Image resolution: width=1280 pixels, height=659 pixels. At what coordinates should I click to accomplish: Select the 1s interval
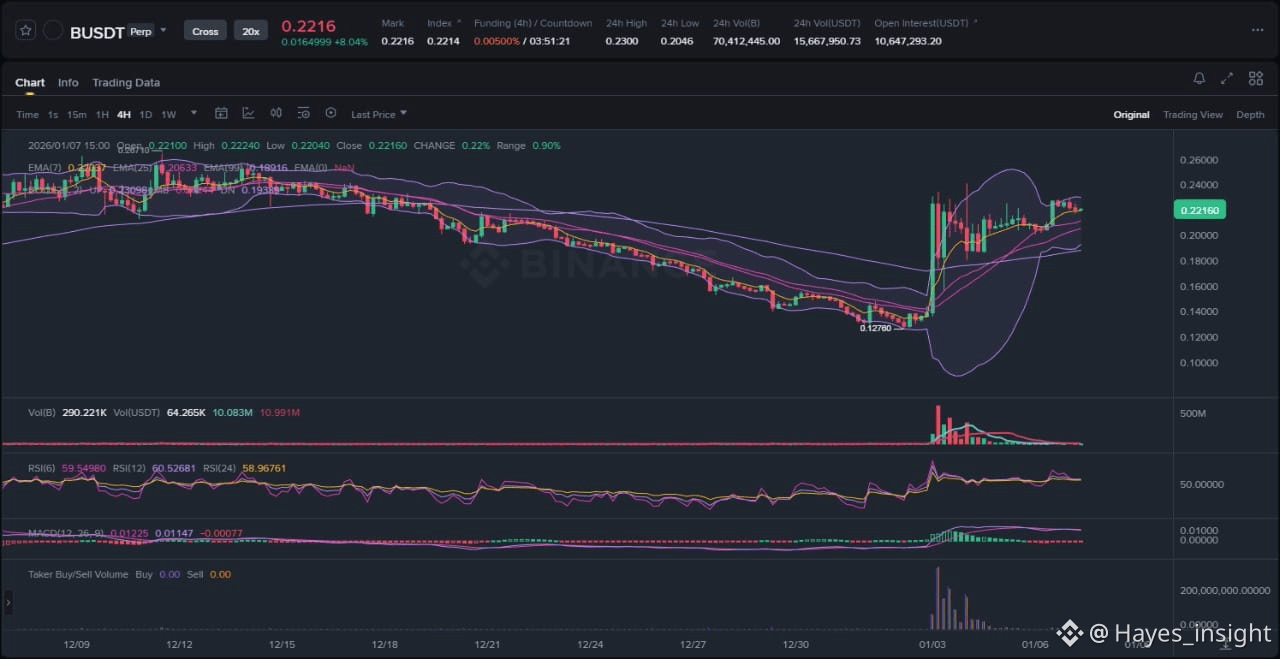click(53, 114)
